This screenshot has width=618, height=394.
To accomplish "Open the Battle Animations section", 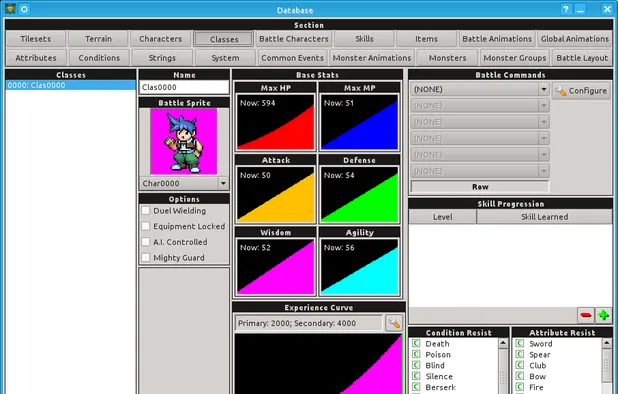I will coord(497,39).
